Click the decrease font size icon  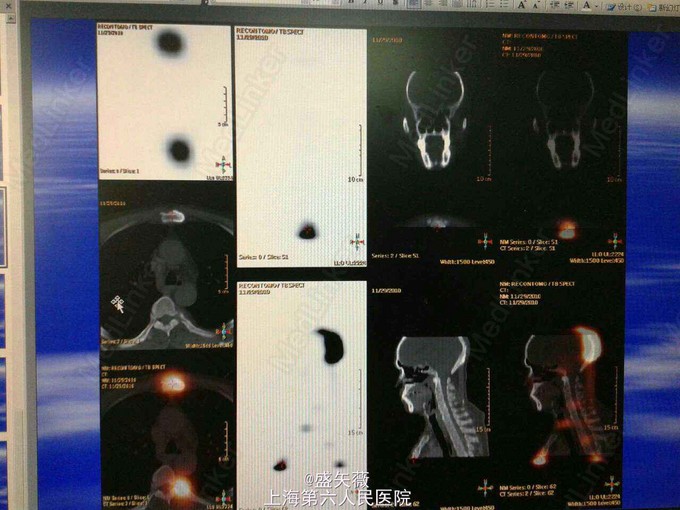[x=536, y=6]
